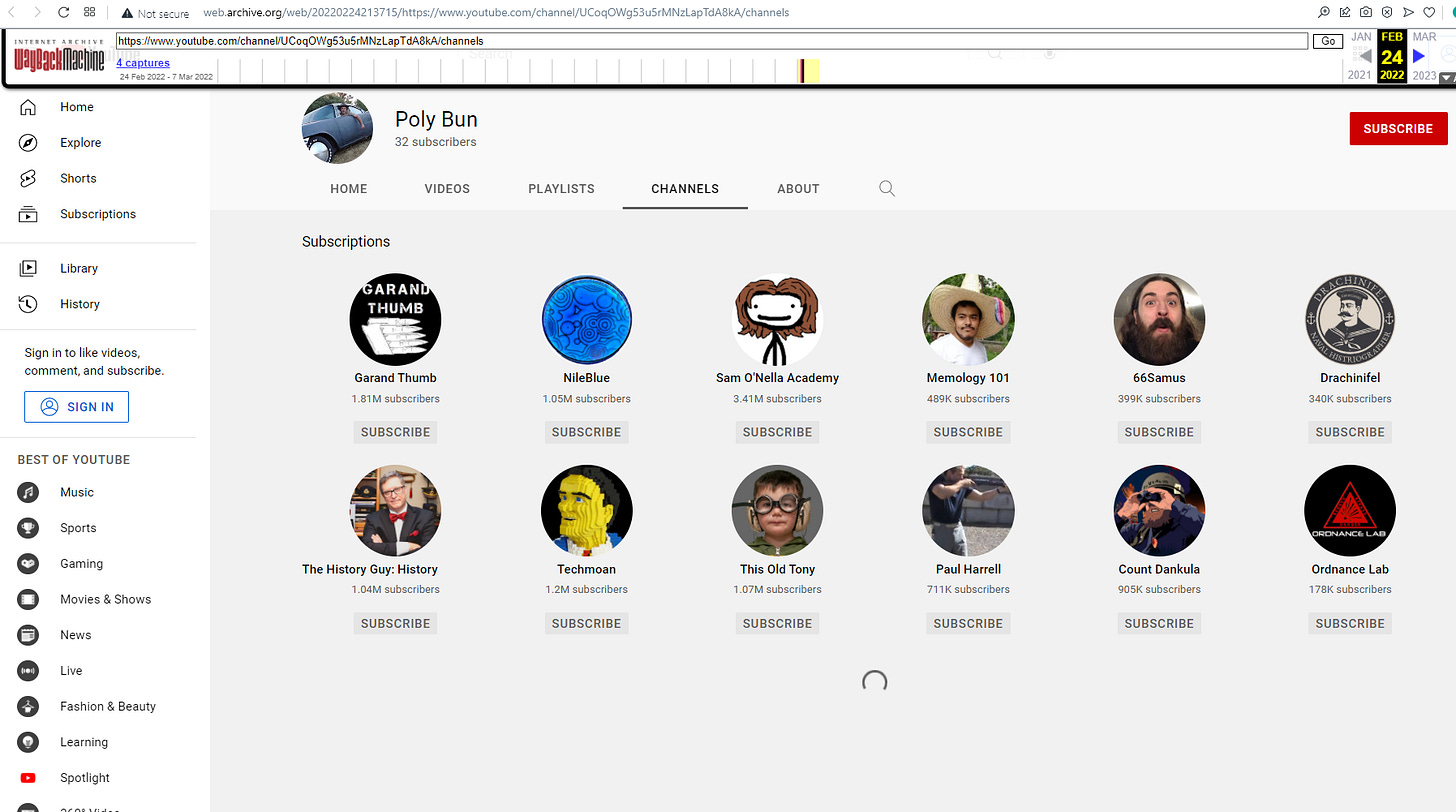This screenshot has height=812, width=1456.
Task: Click the Wayback URL input field
Action: tap(712, 41)
